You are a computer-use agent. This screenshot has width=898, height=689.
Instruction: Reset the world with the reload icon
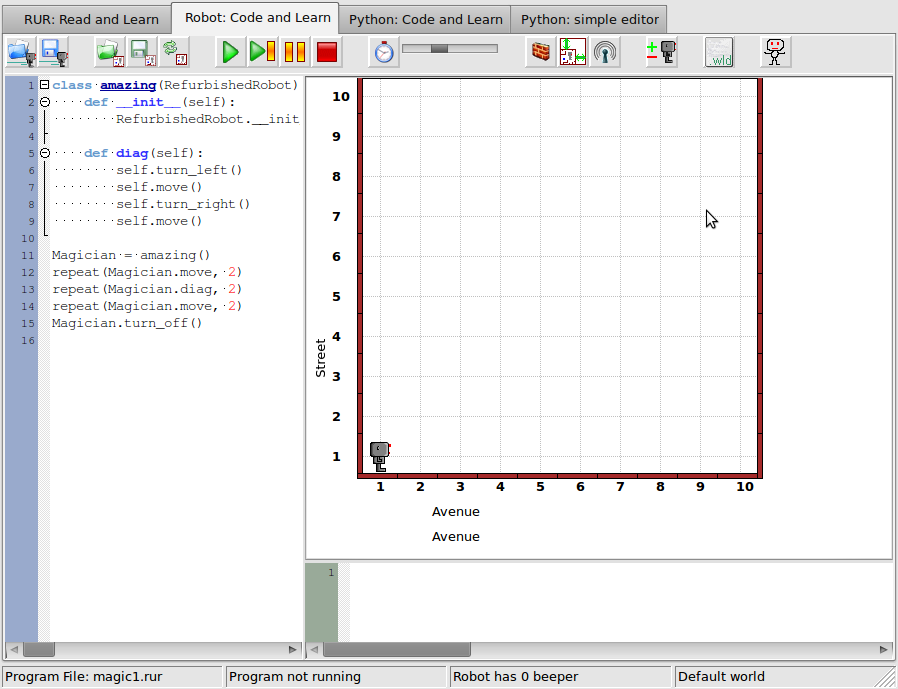coord(175,52)
